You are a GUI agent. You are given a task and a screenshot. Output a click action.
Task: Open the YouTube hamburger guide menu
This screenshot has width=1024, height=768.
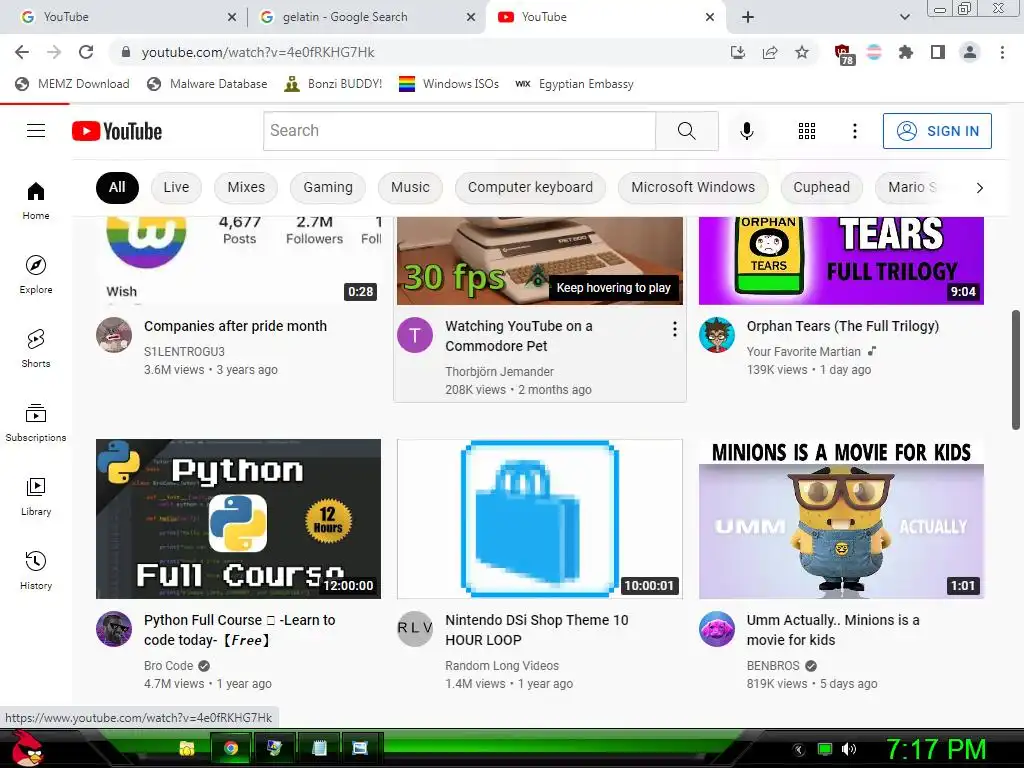(36, 131)
